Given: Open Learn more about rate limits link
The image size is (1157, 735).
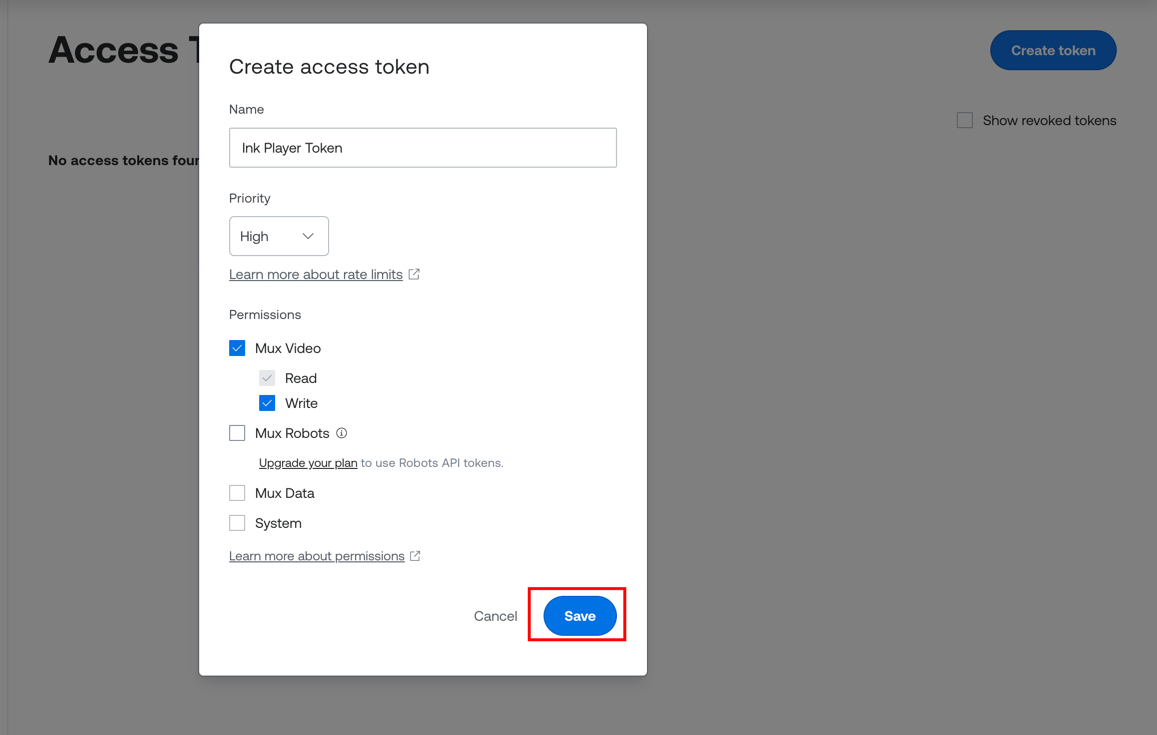Looking at the screenshot, I should [316, 275].
